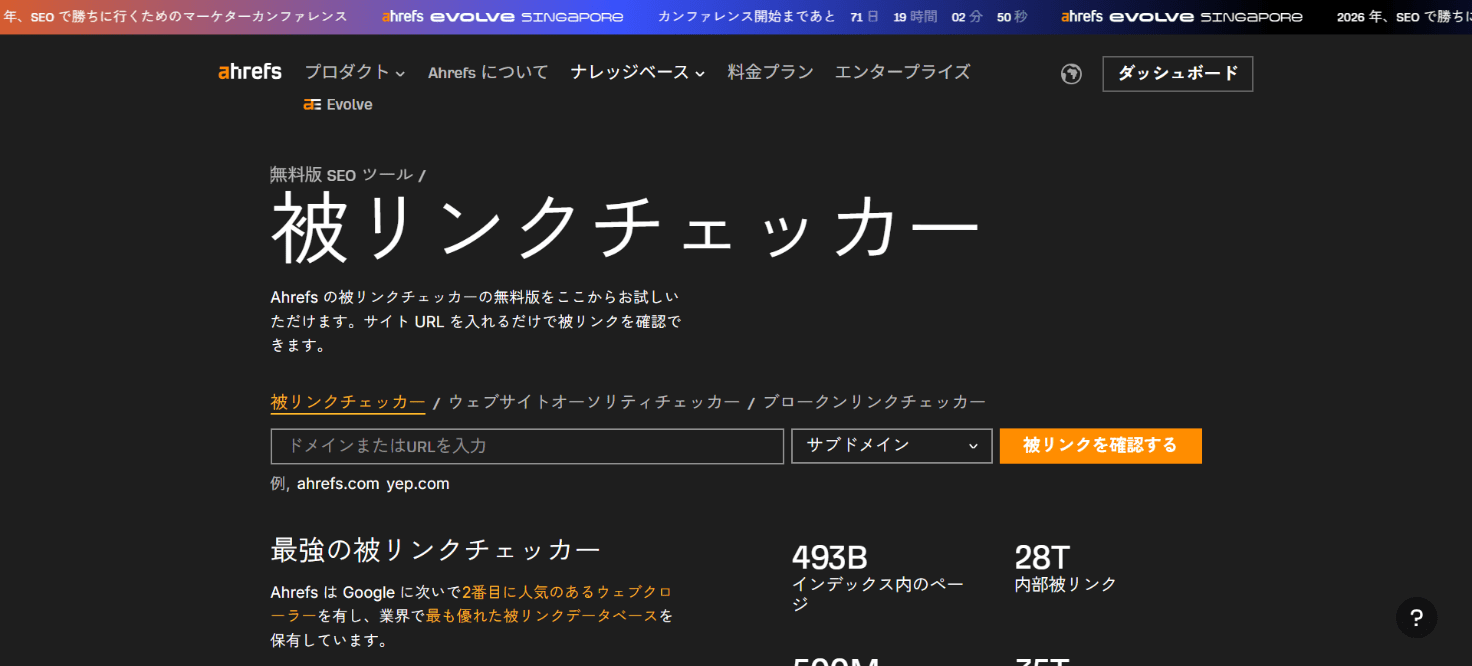1472x666 pixels.
Task: Open the globe language selector icon
Action: pyautogui.click(x=1071, y=74)
